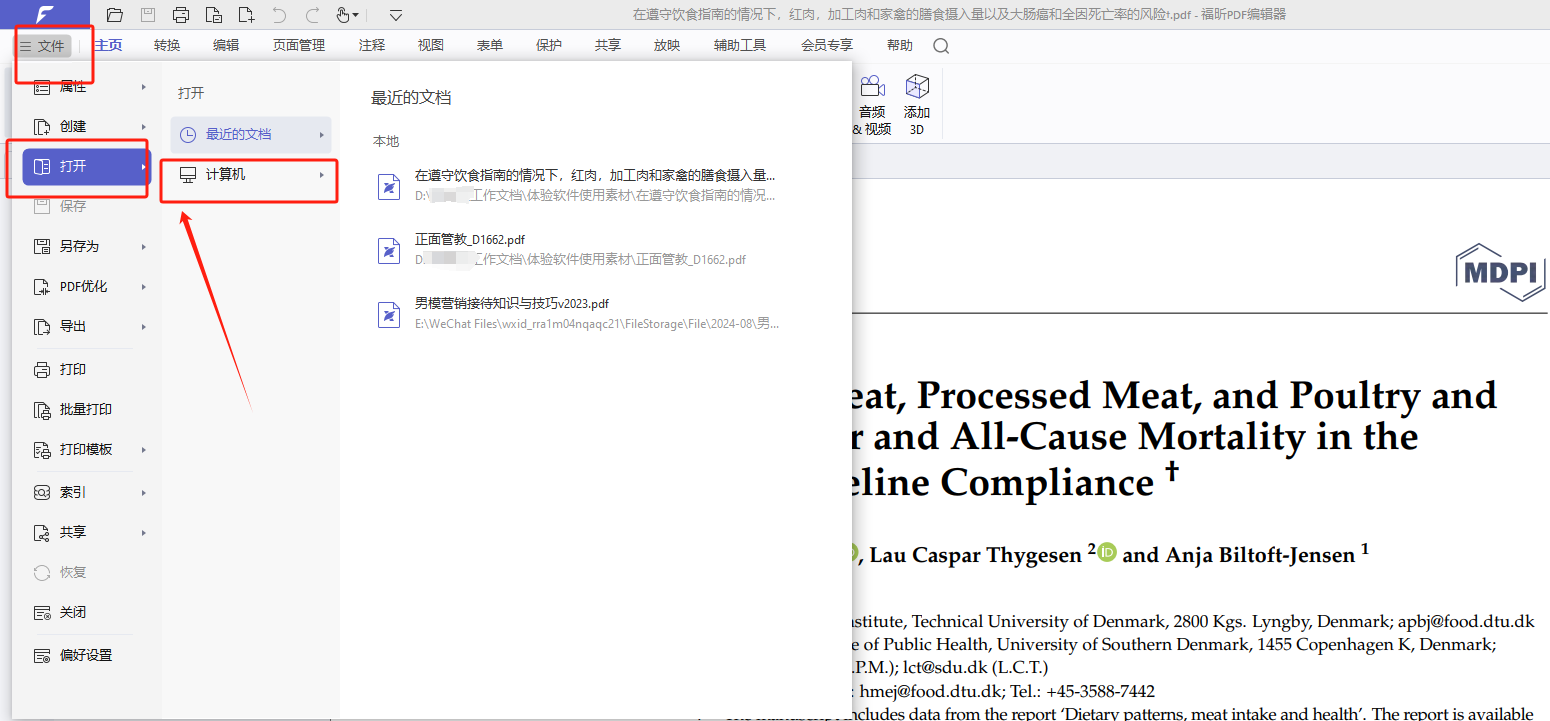Switch to the 保护 tab

pos(549,45)
